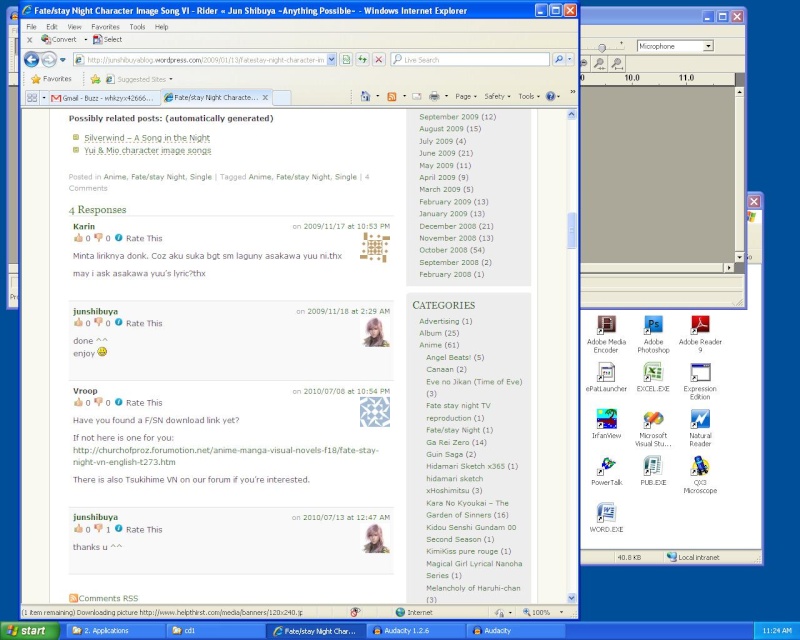Open QX3 Microscope shortcut
This screenshot has width=800, height=640.
(x=700, y=475)
